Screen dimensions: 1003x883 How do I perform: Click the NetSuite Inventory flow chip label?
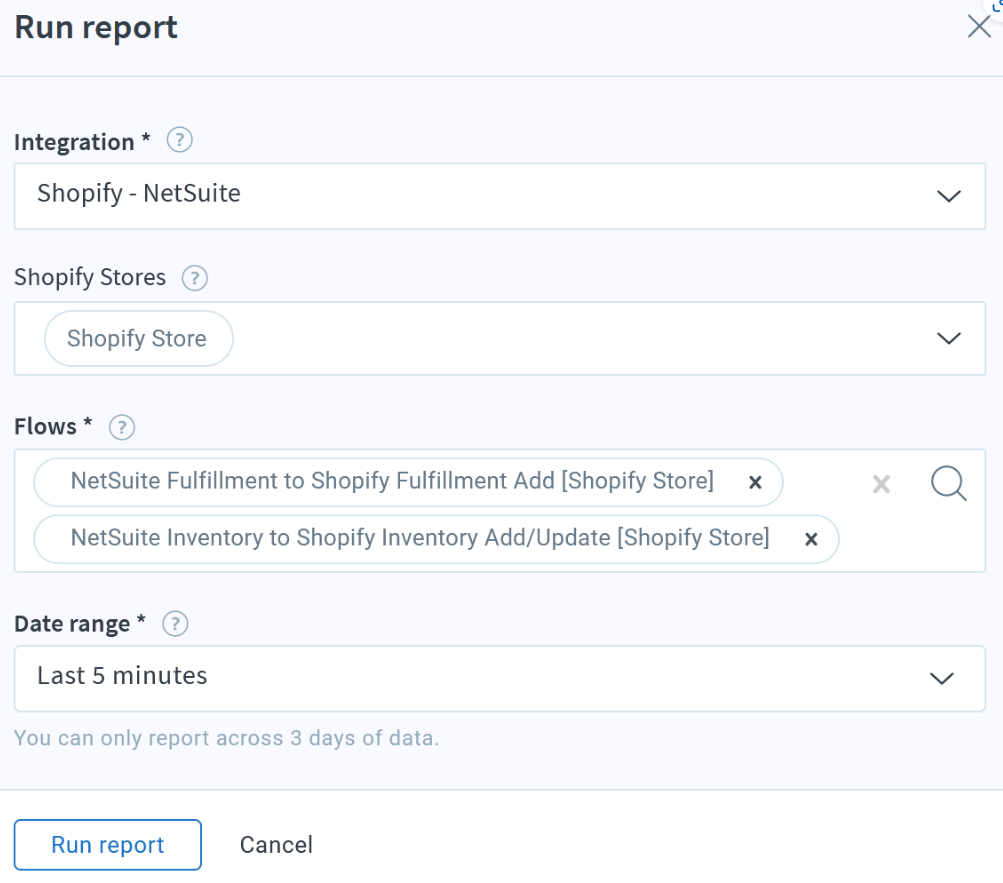pyautogui.click(x=419, y=539)
